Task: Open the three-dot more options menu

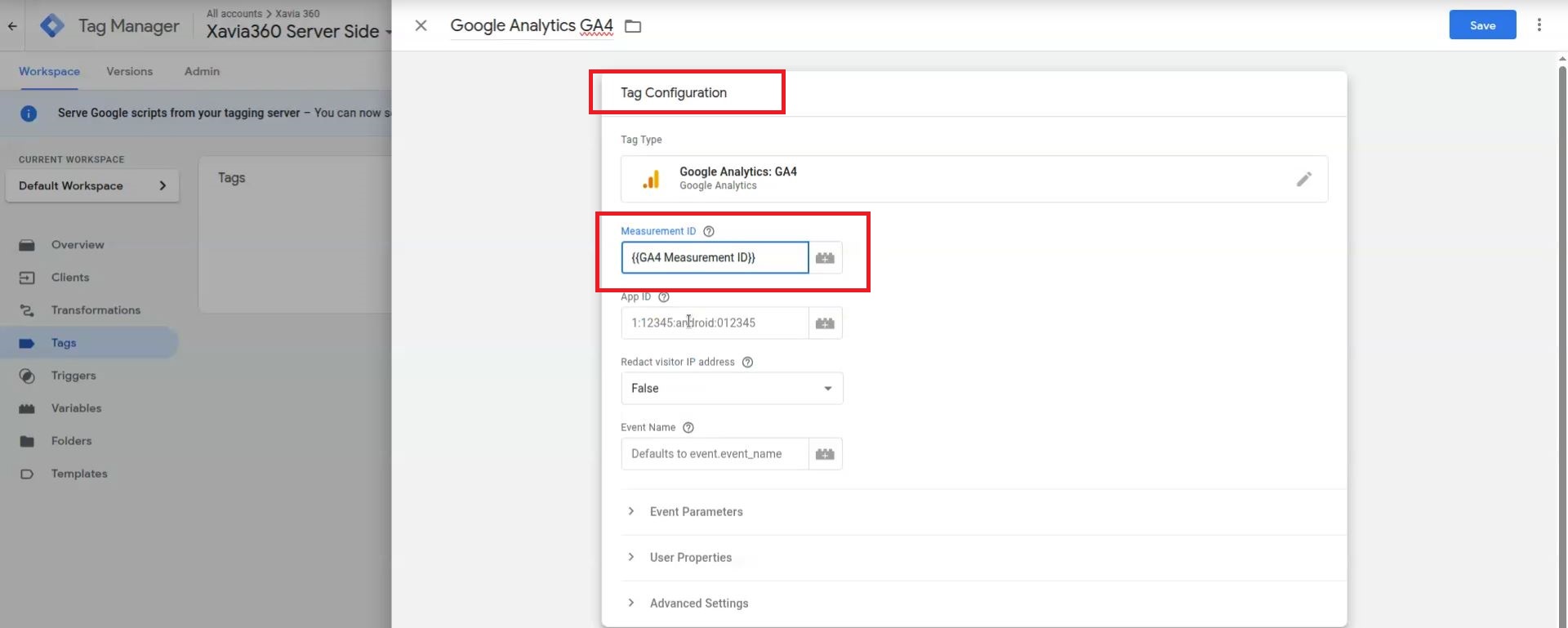Action: (x=1539, y=25)
